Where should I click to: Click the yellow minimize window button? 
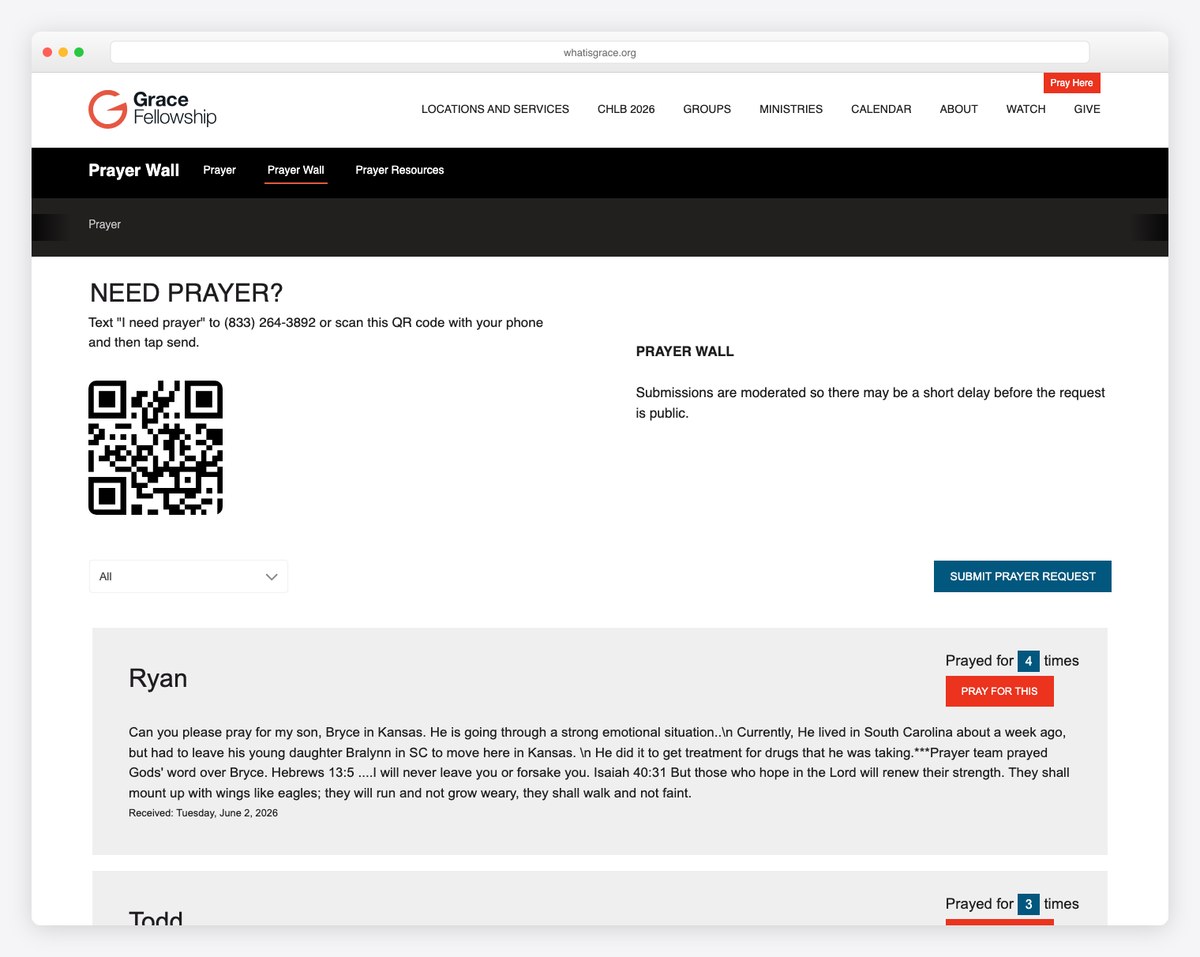[x=63, y=52]
